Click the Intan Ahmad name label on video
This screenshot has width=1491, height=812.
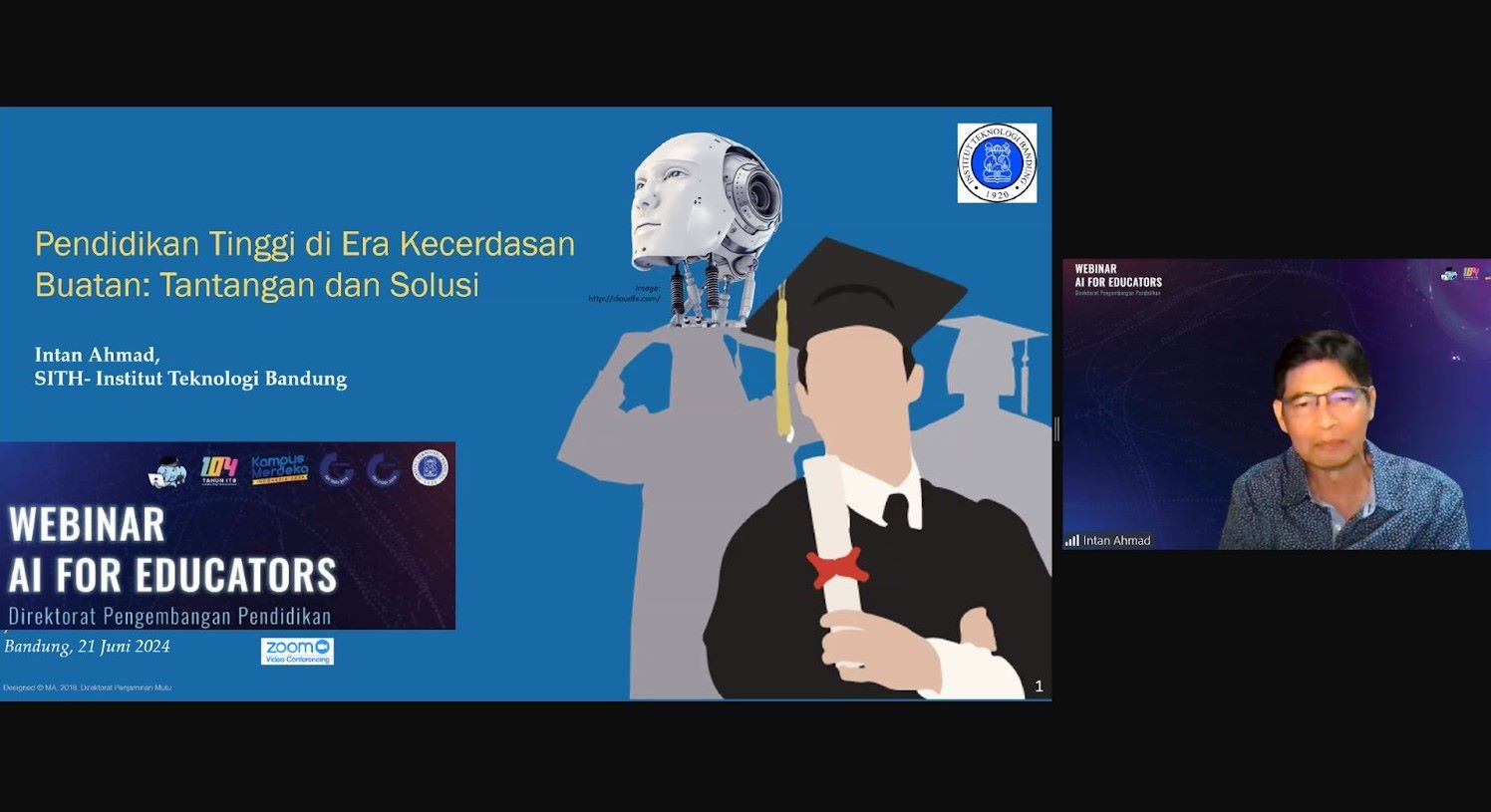pos(1116,540)
